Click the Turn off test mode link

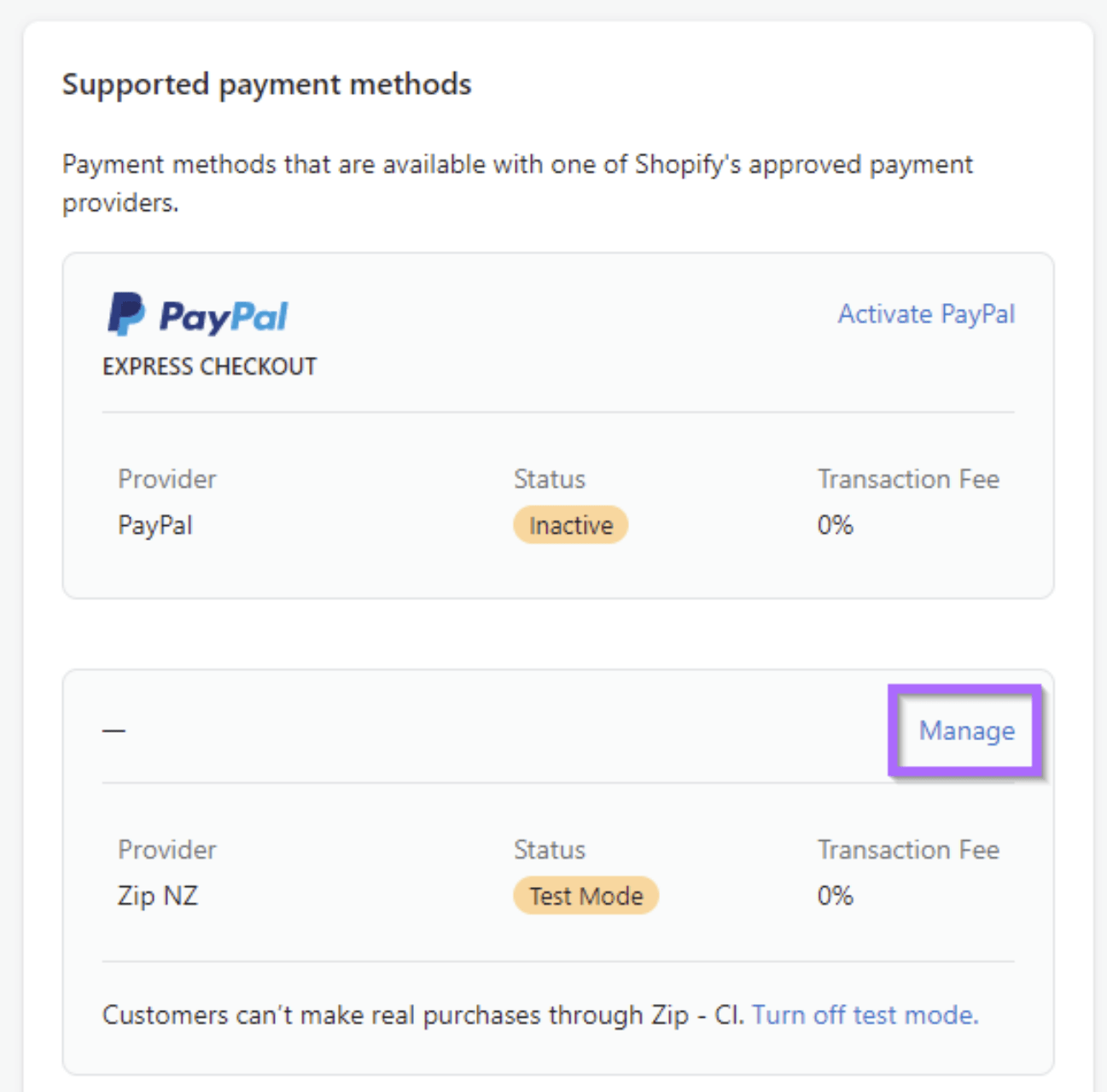[x=865, y=1014]
